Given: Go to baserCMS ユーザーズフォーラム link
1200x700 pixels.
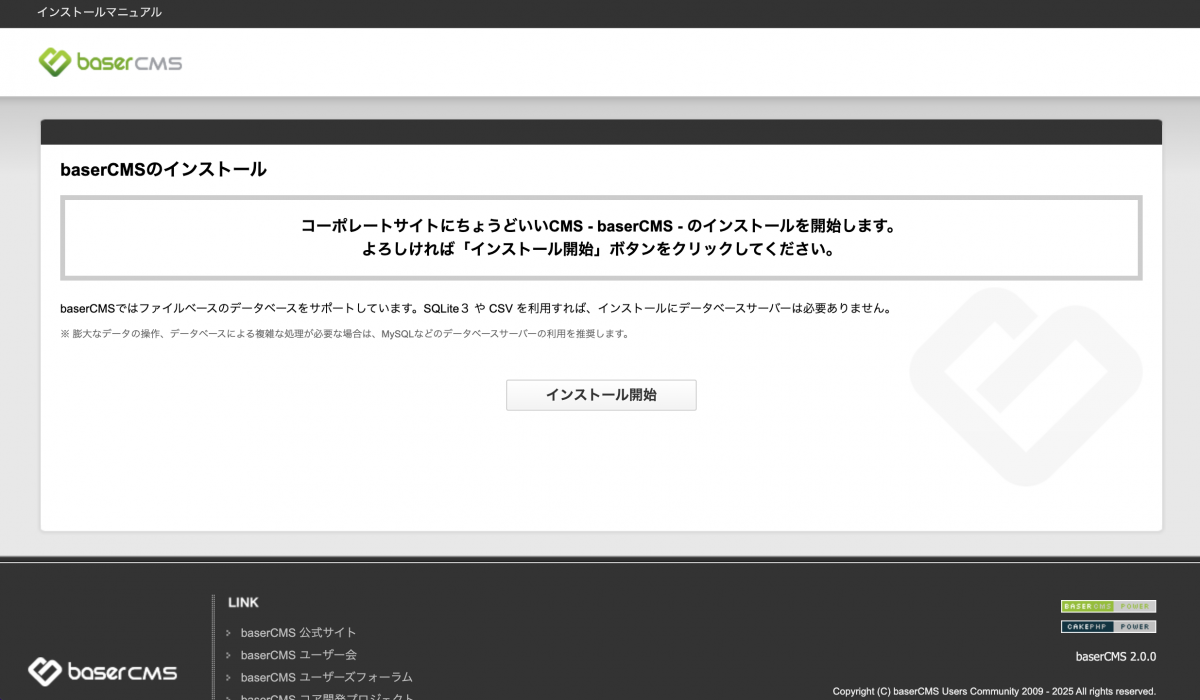Looking at the screenshot, I should (326, 677).
